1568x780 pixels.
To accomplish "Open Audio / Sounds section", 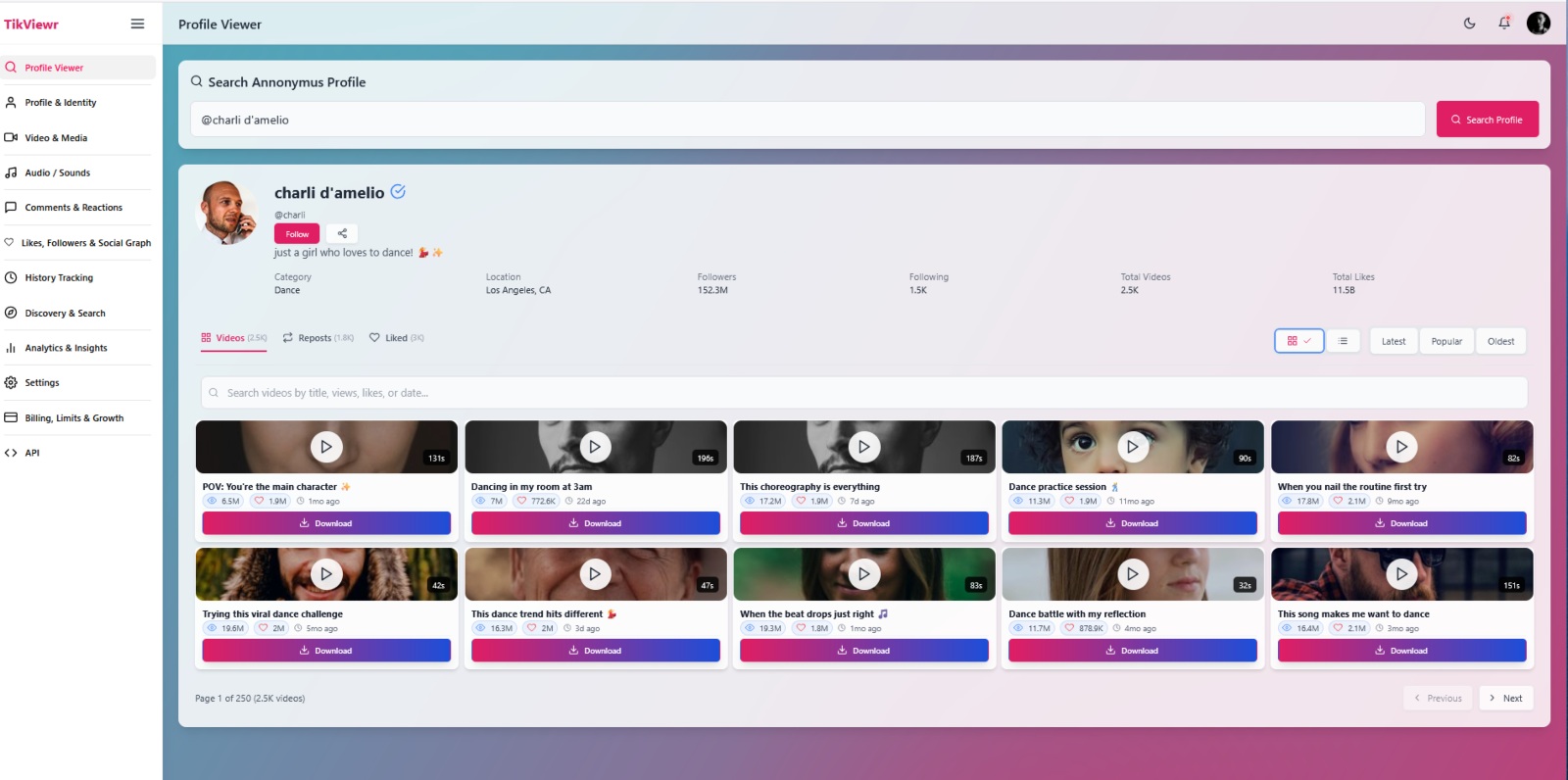I will point(78,172).
